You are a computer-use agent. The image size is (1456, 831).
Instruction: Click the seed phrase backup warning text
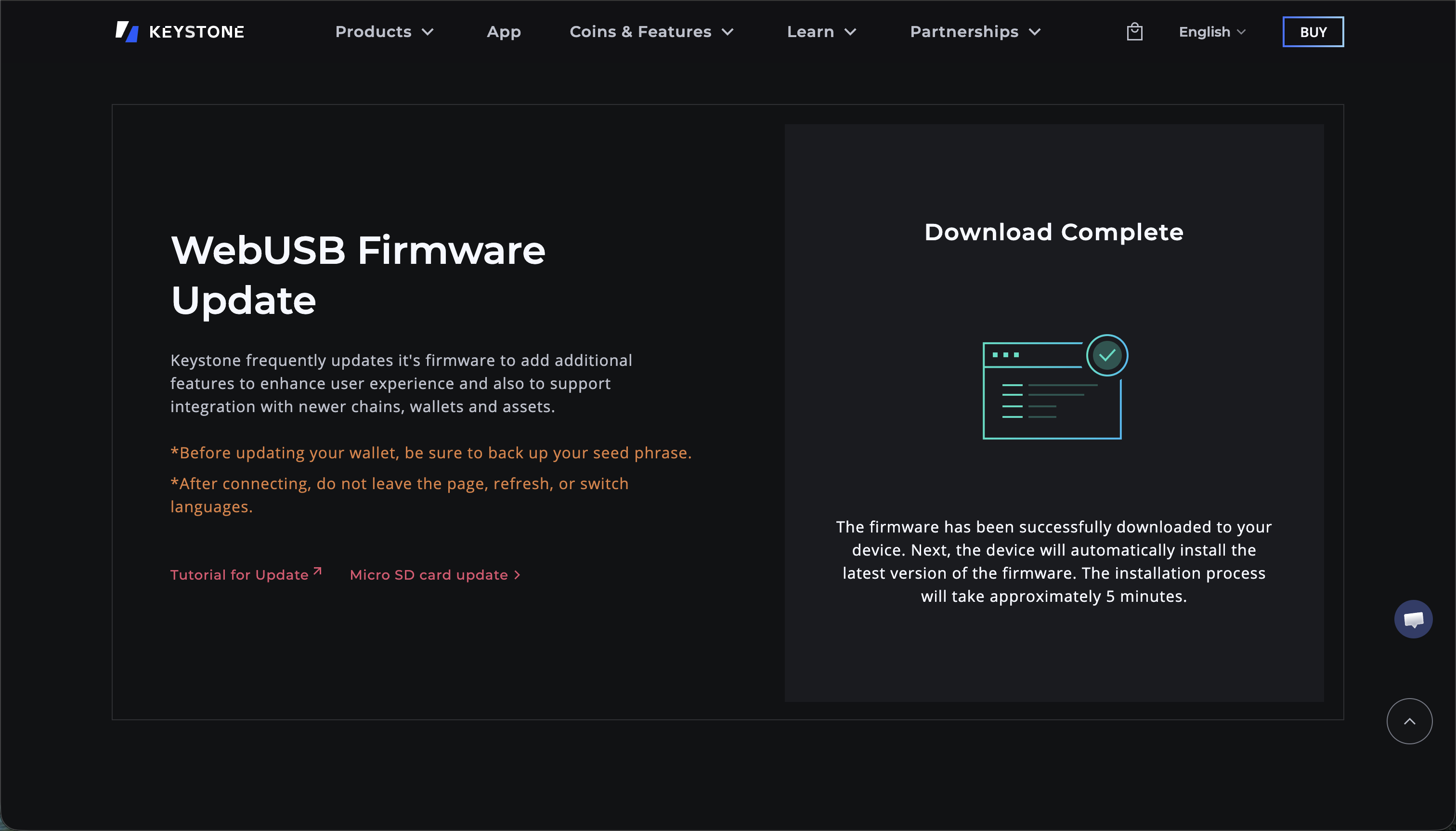tap(431, 453)
